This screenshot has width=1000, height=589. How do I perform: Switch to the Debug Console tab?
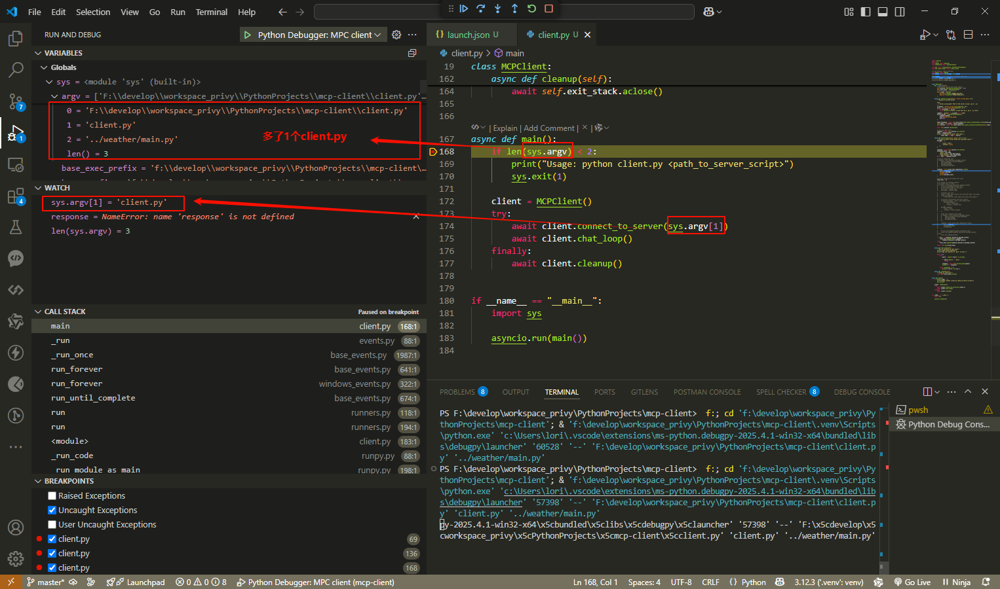click(x=861, y=392)
